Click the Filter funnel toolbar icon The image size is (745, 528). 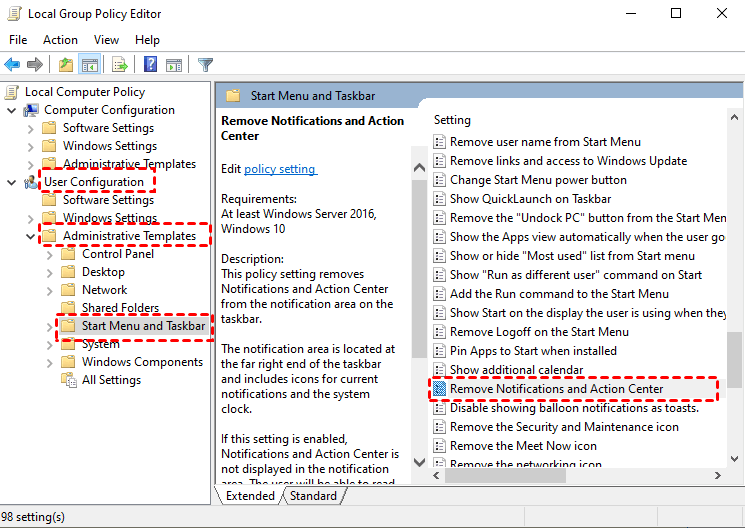(205, 64)
